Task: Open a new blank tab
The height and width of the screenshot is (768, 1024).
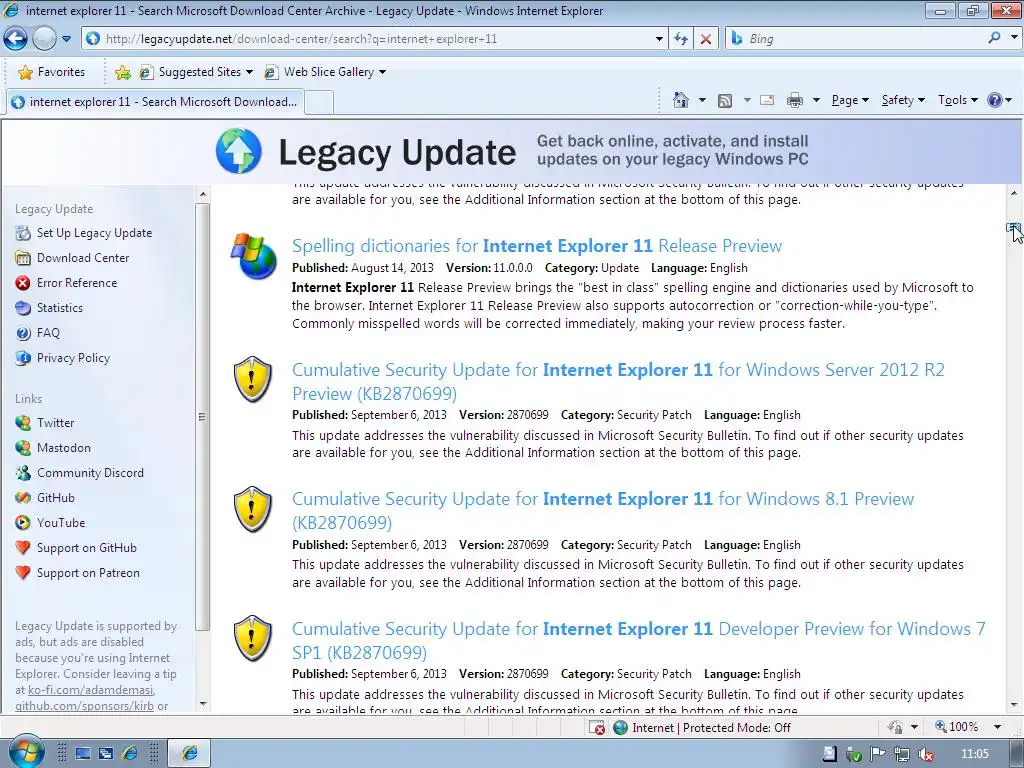Action: [319, 103]
